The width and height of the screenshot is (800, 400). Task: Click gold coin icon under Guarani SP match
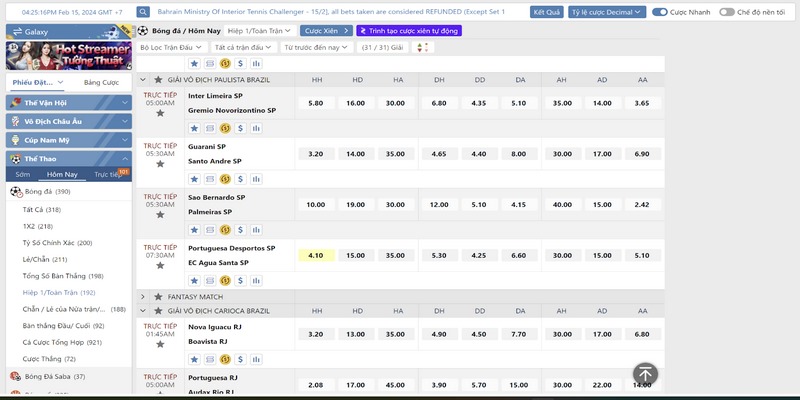point(225,179)
